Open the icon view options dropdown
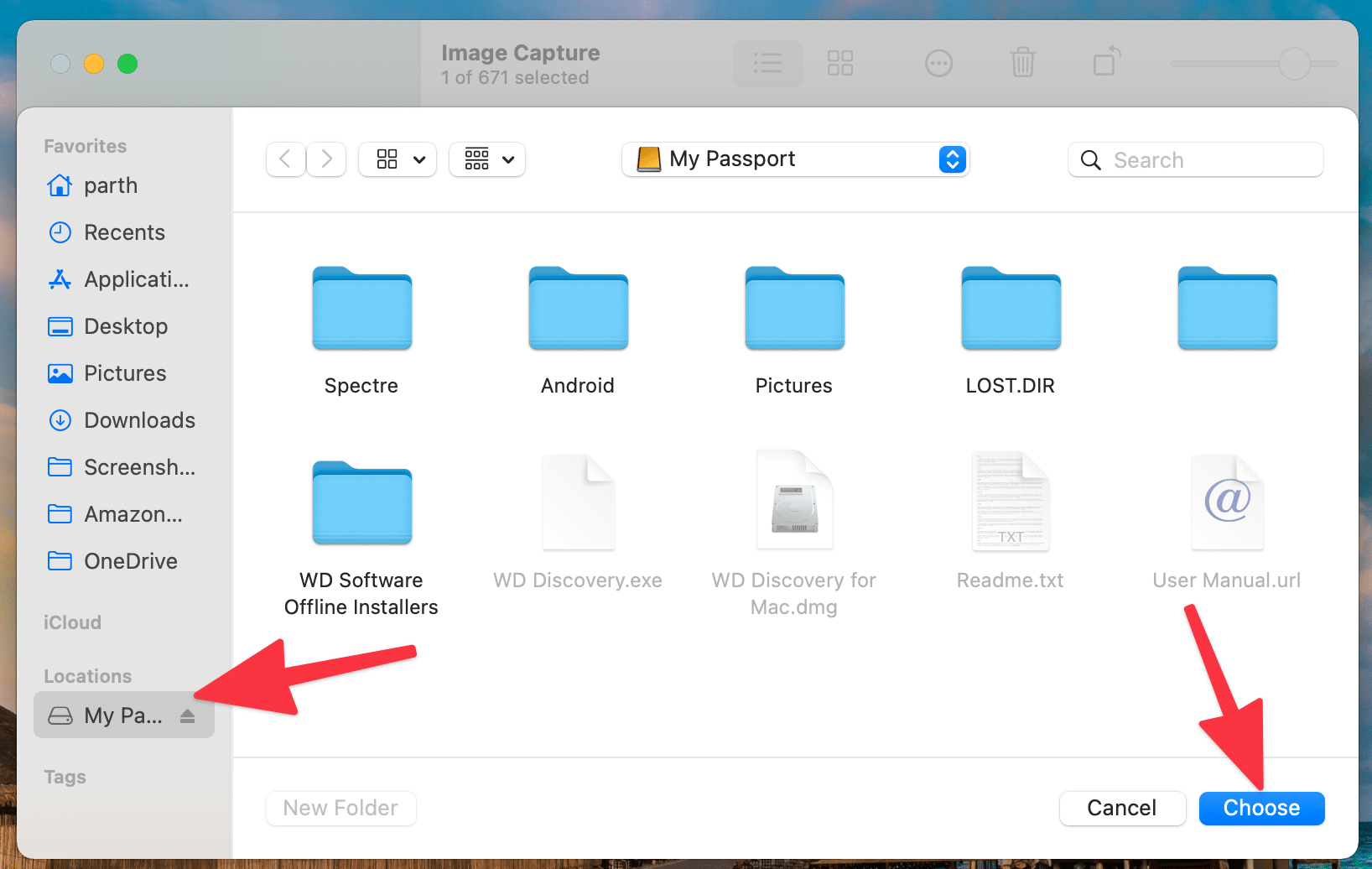This screenshot has height=869, width=1372. pyautogui.click(x=398, y=159)
